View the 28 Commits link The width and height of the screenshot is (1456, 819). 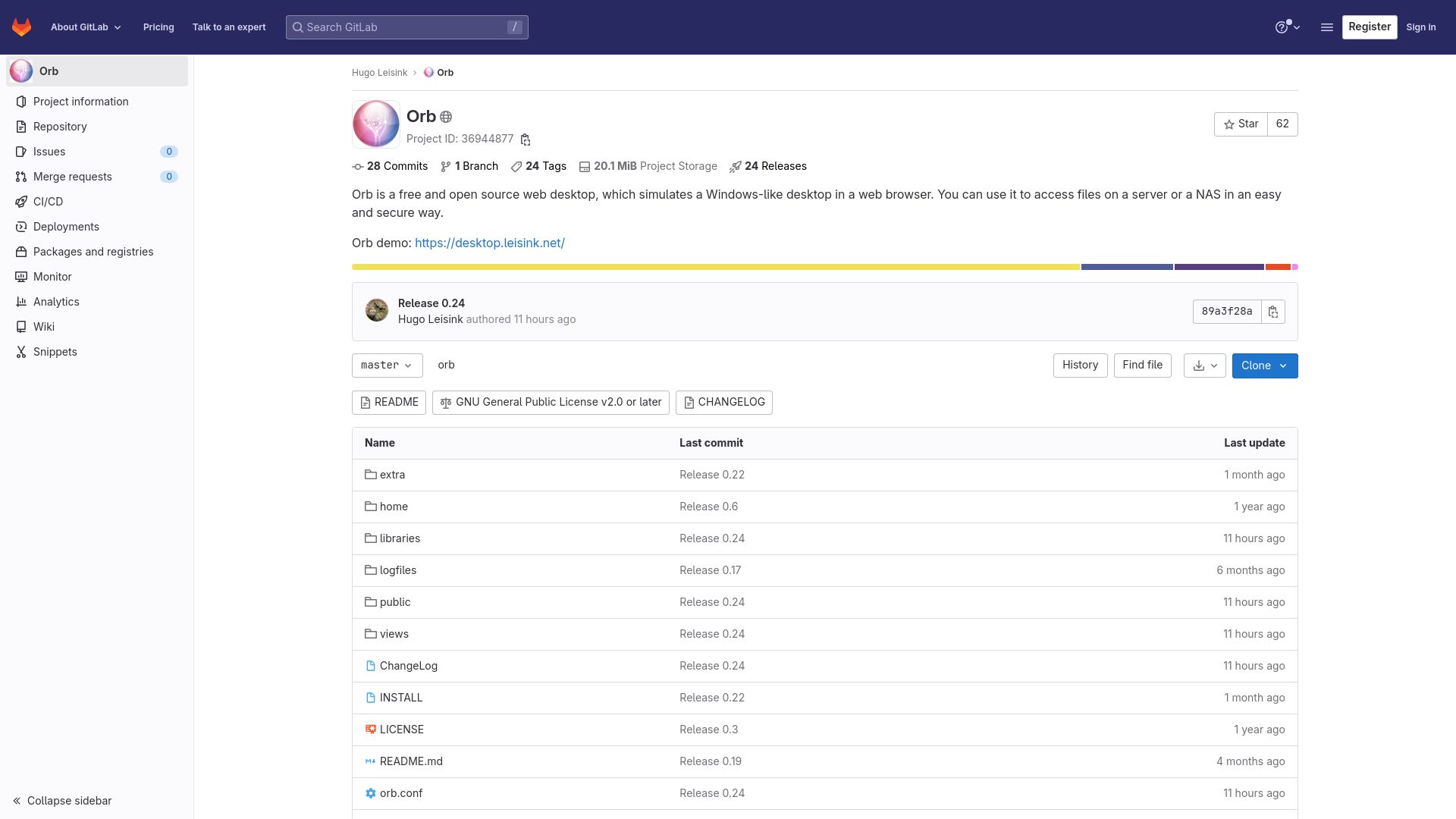tap(390, 166)
